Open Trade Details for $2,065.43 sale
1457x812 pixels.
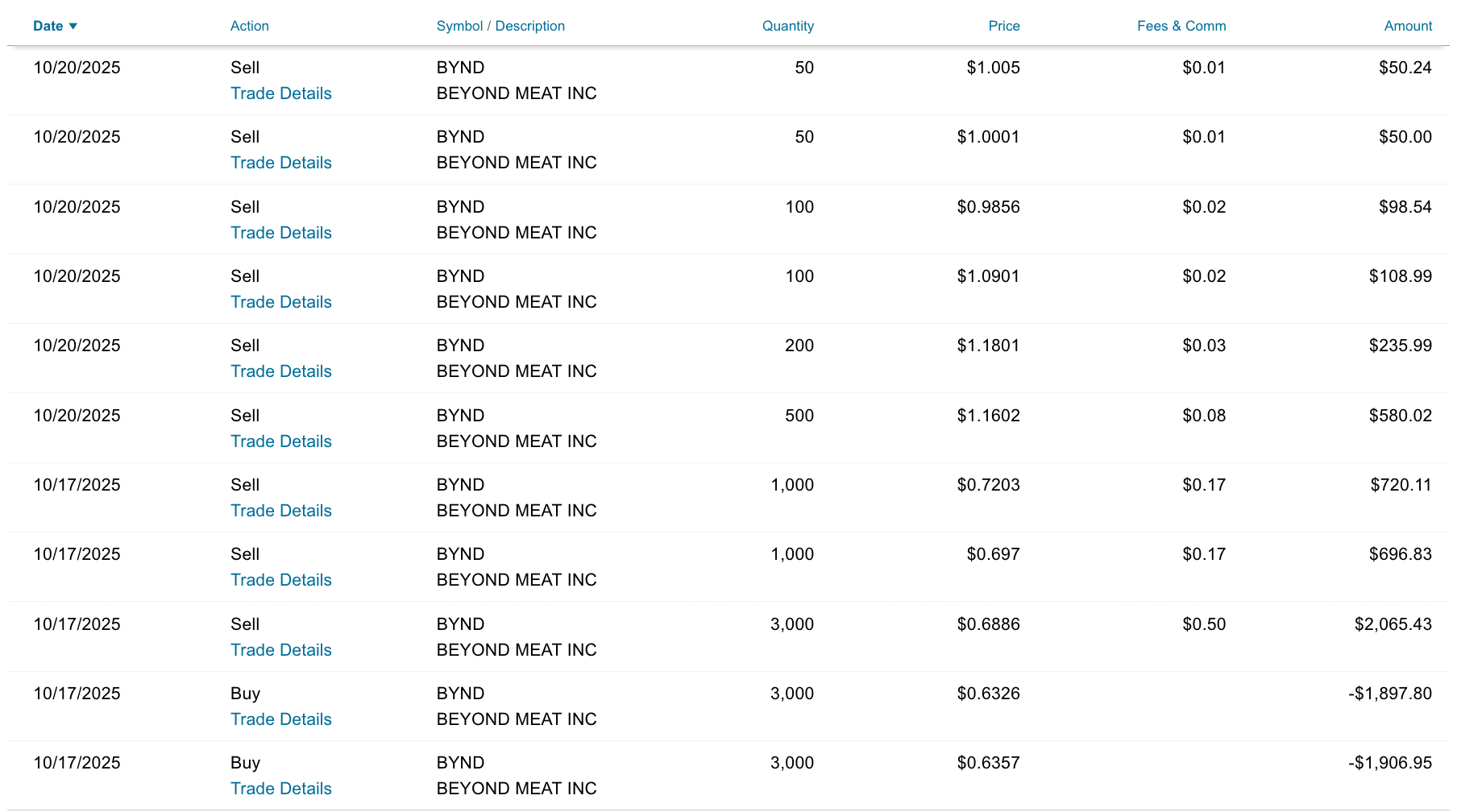click(280, 650)
